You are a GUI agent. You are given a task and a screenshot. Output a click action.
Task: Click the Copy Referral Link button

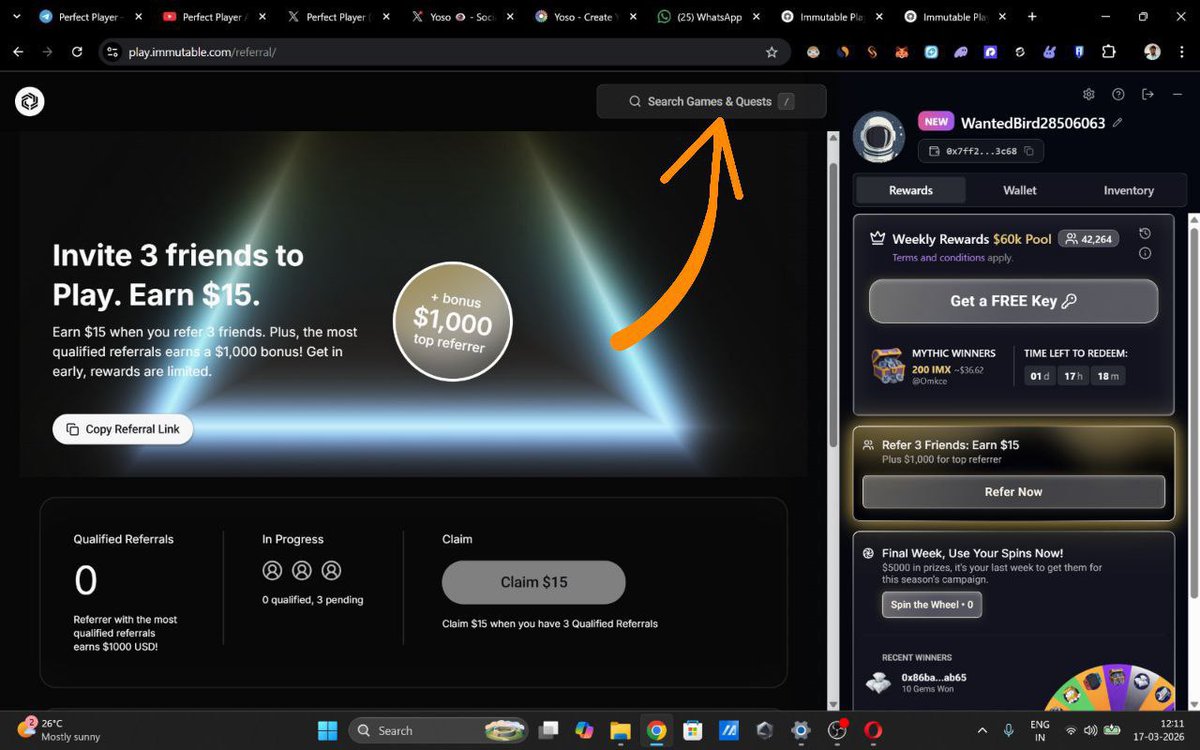123,429
